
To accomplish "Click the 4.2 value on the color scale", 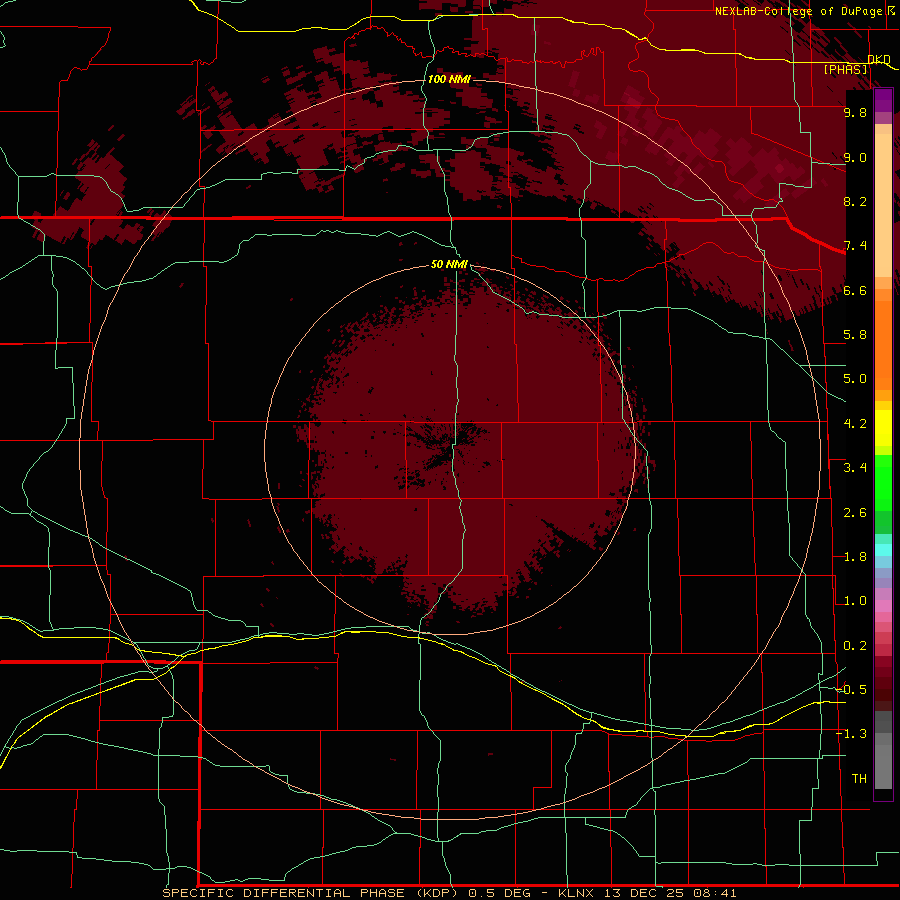I will pos(855,424).
